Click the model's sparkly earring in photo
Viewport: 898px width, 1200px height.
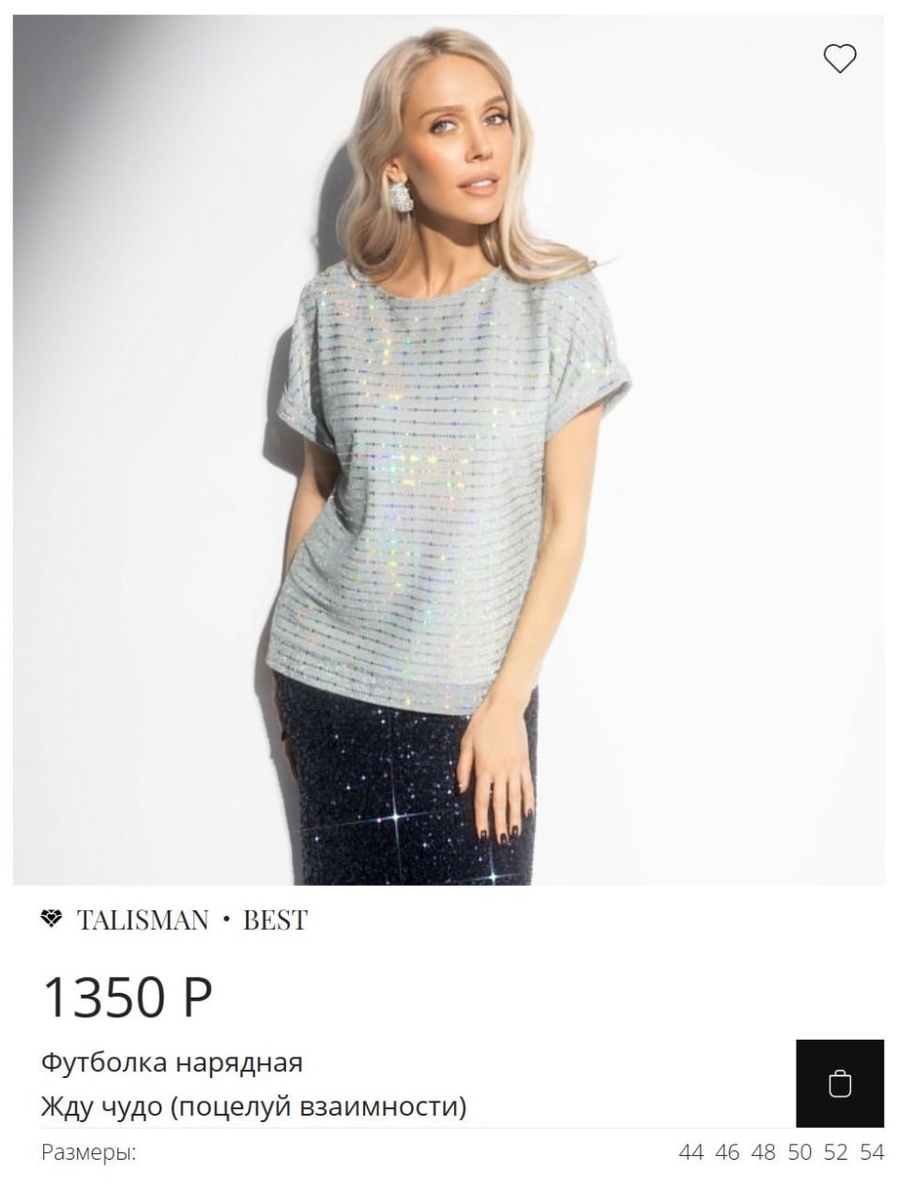401,194
